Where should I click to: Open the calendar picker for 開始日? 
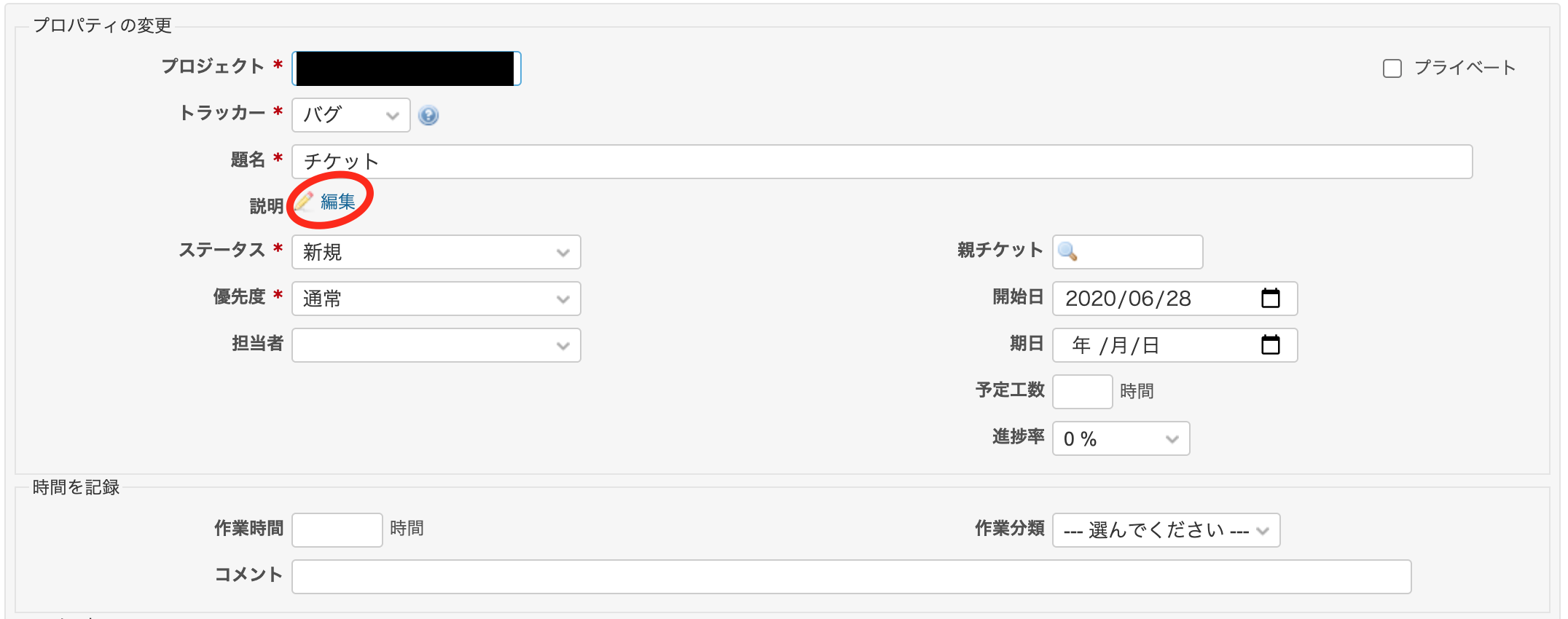point(1270,298)
